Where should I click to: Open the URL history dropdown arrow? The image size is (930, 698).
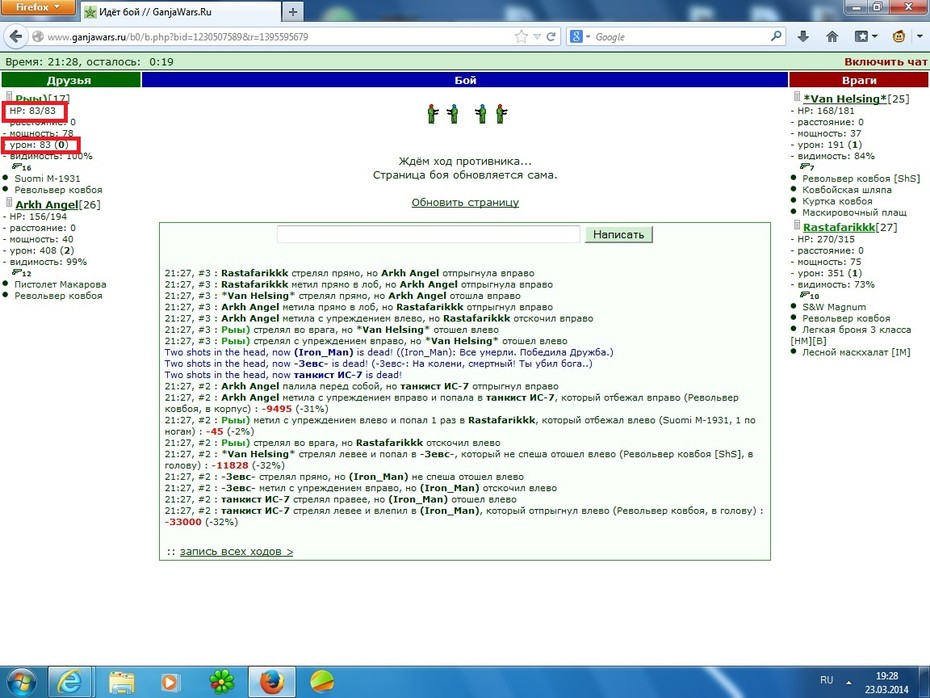(x=537, y=37)
